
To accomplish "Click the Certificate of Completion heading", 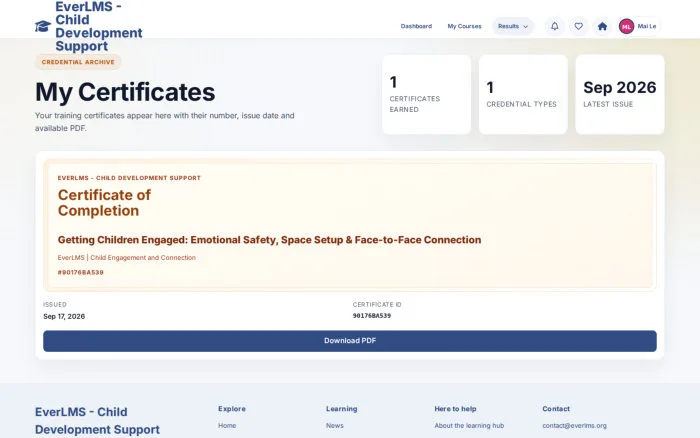I will (x=104, y=203).
